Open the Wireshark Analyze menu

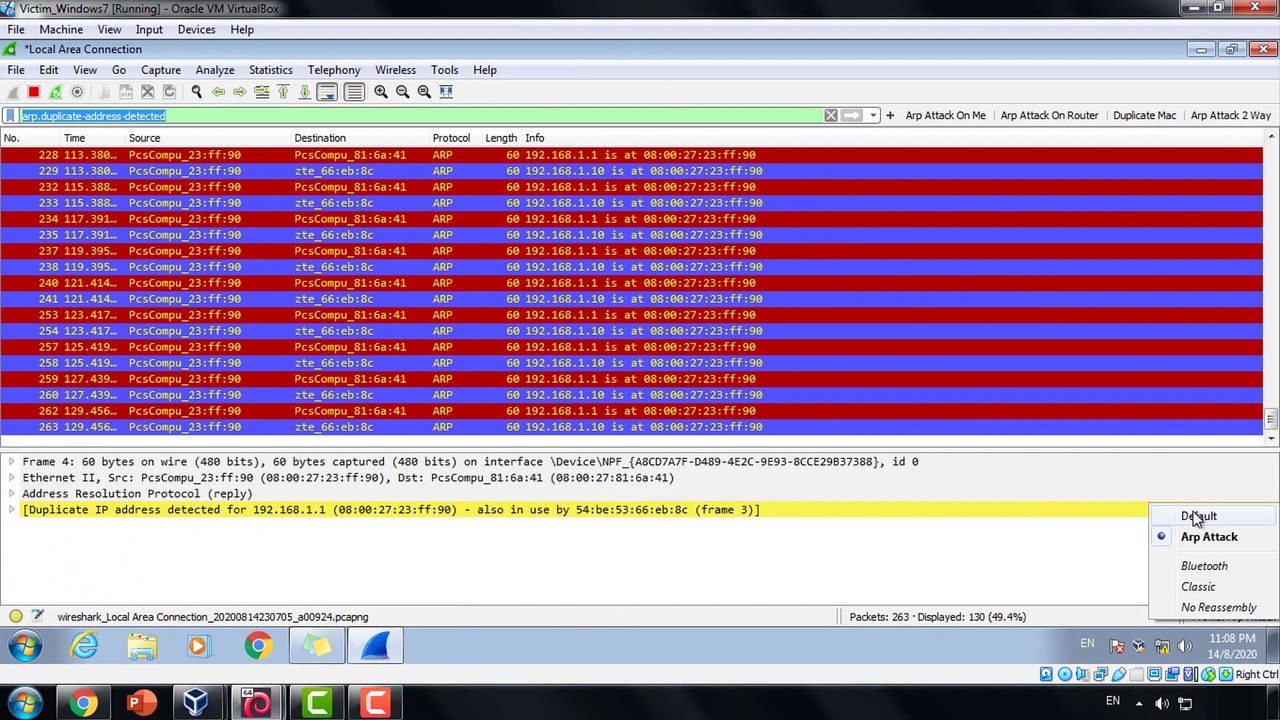[x=215, y=70]
